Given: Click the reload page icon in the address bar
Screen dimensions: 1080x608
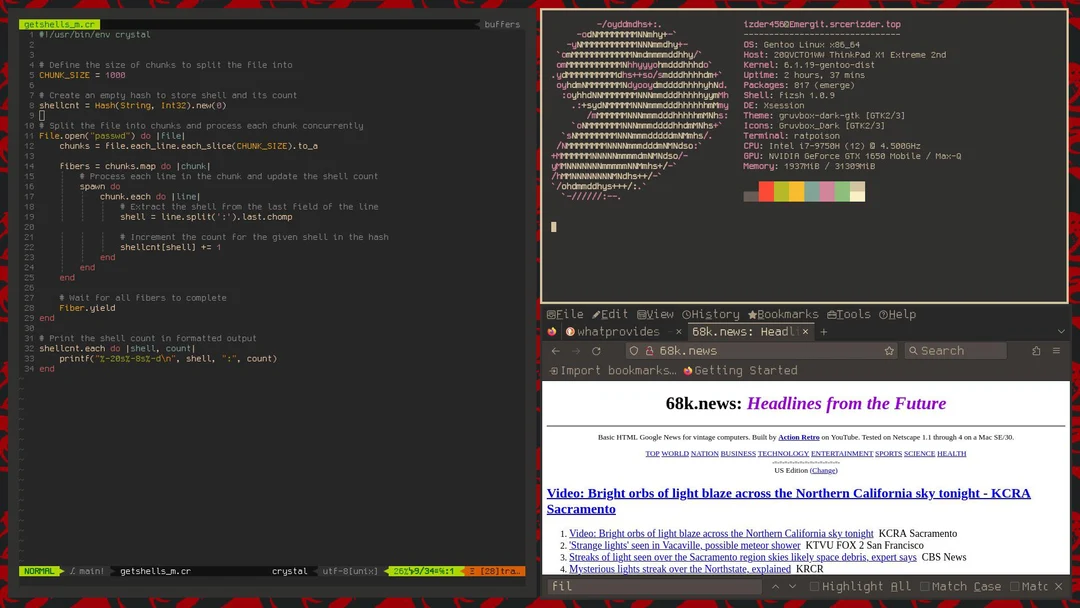Looking at the screenshot, I should [595, 350].
